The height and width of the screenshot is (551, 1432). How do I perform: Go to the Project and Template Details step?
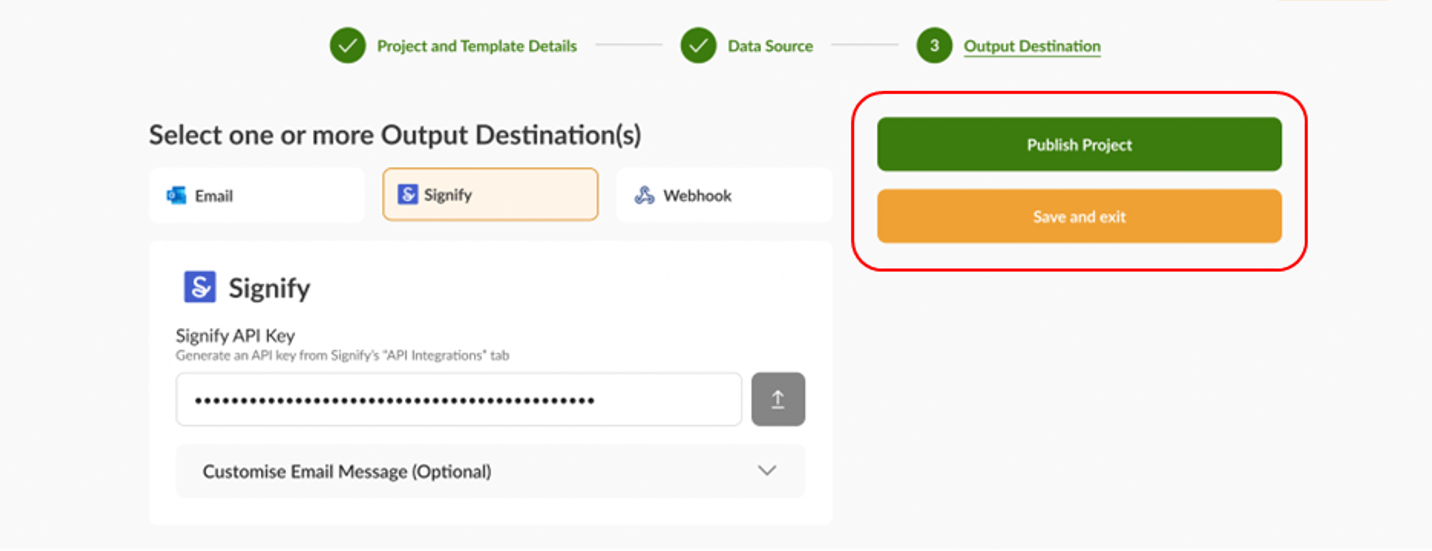476,46
